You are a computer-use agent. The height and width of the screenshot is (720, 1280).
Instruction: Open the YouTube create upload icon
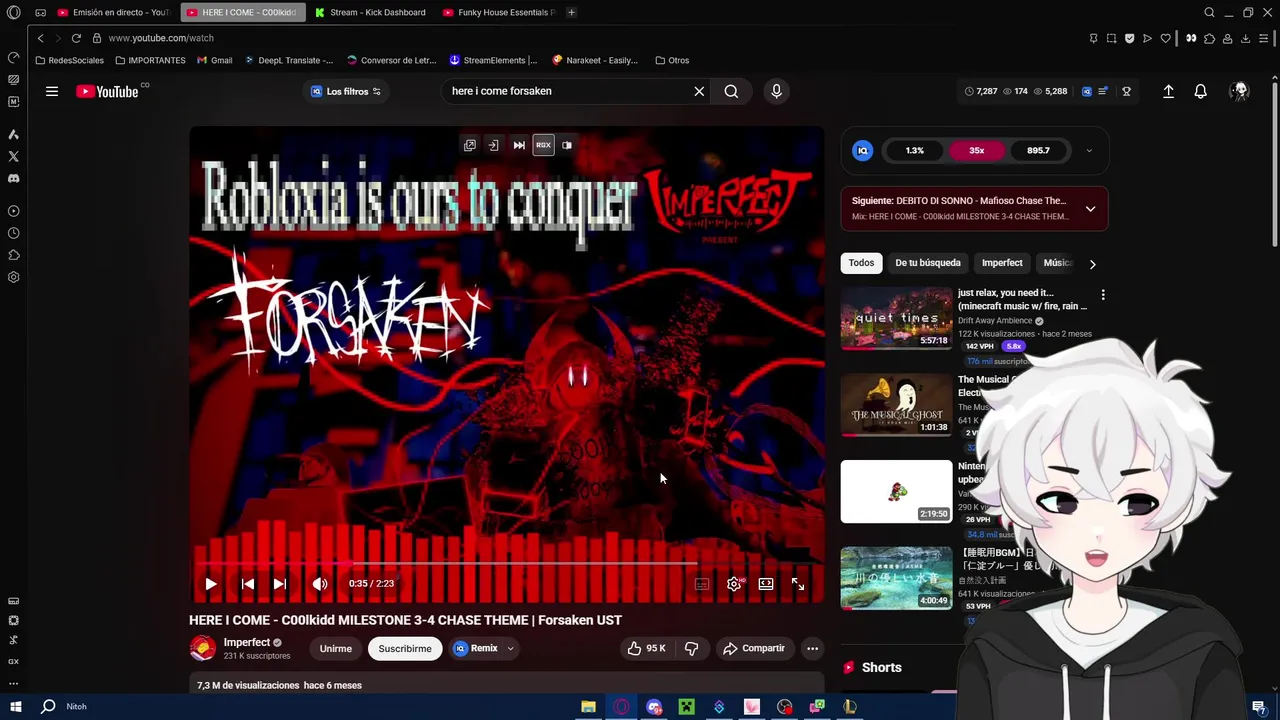[1168, 91]
